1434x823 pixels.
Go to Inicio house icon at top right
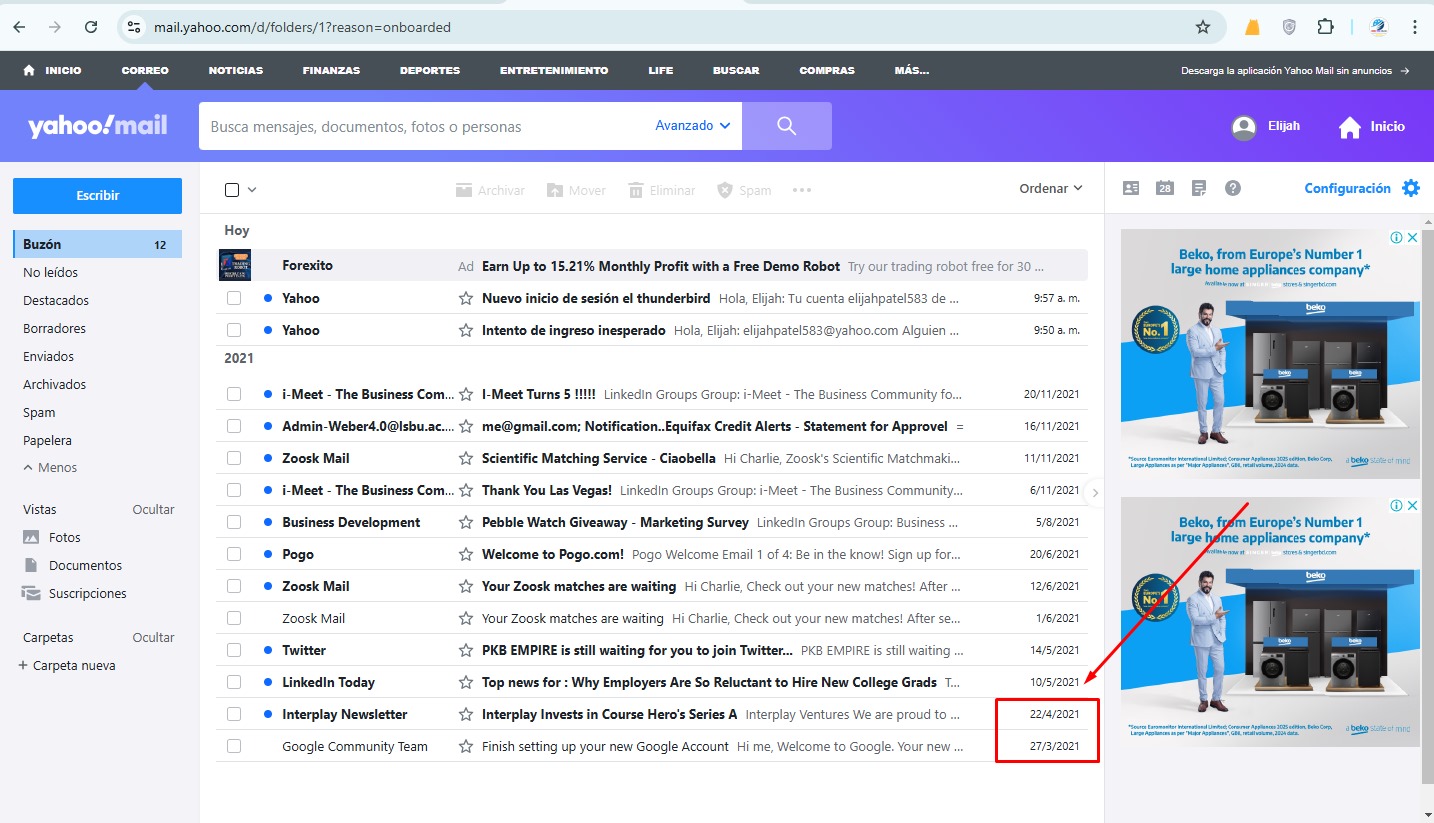1350,127
